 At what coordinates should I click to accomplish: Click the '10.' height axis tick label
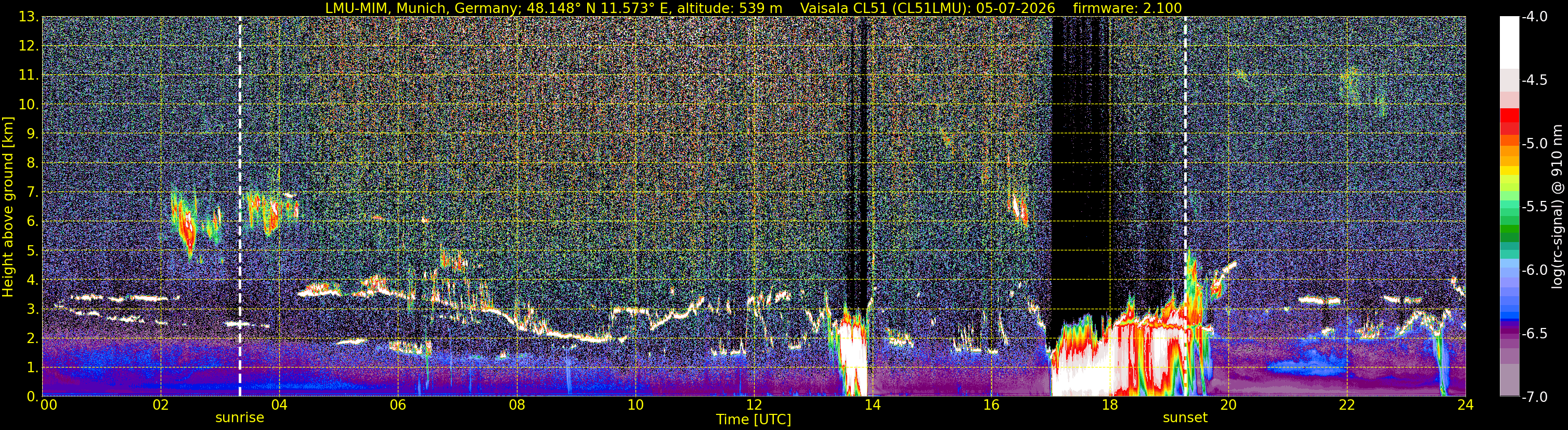point(29,104)
